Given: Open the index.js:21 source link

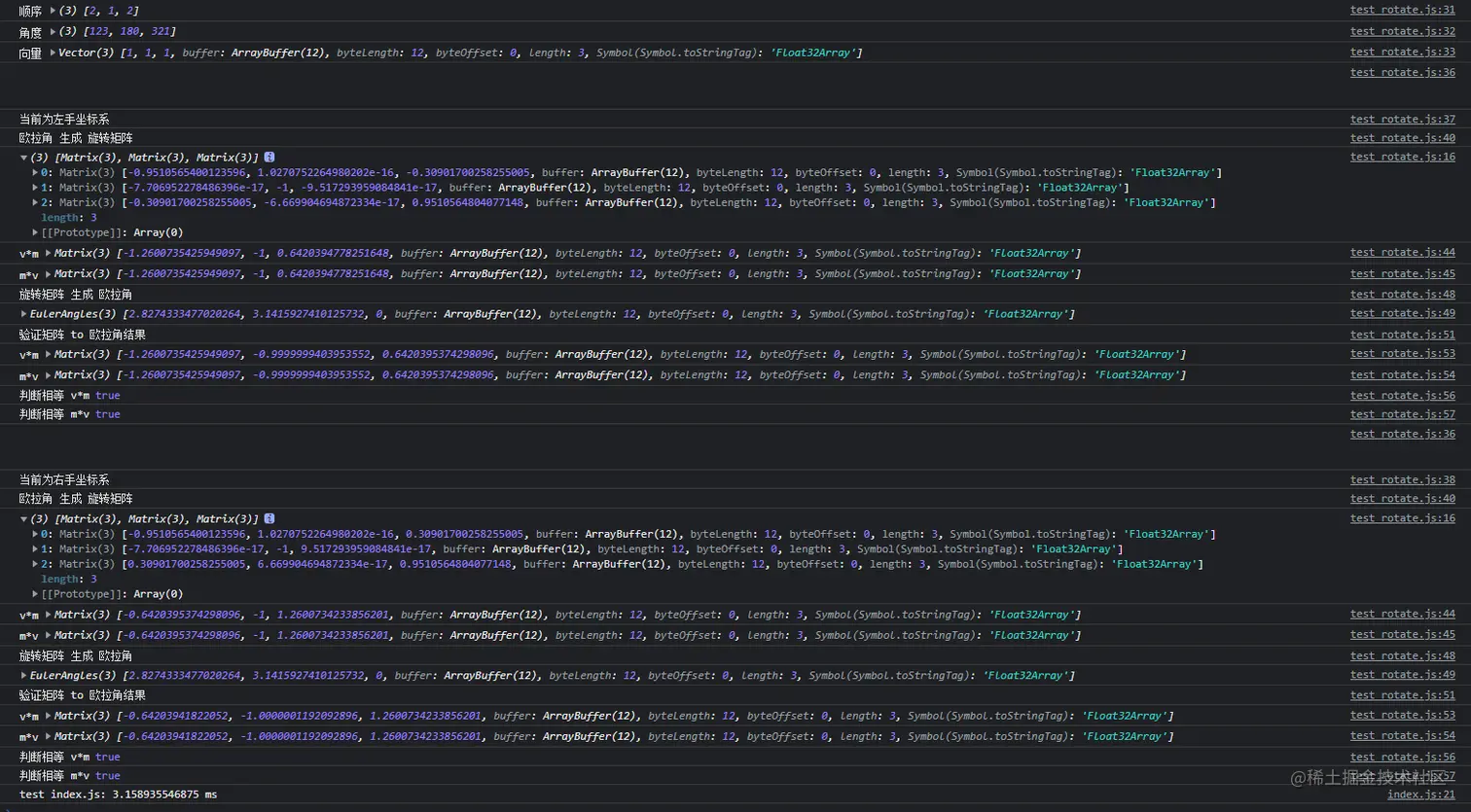Looking at the screenshot, I should pyautogui.click(x=1421, y=794).
